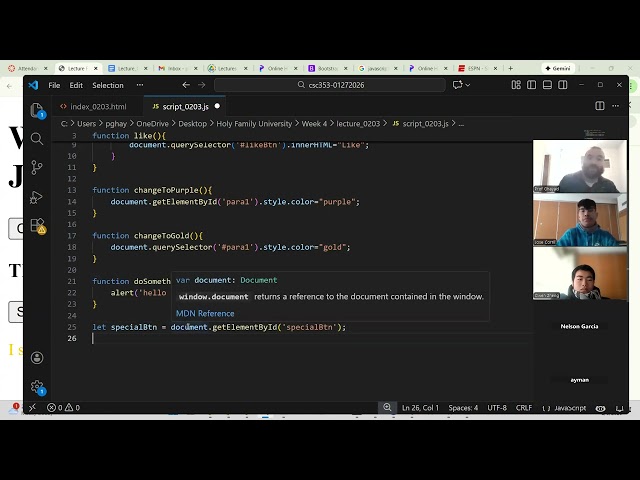Switch to index_0203.html tab
Image resolution: width=640 pixels, height=480 pixels.
pyautogui.click(x=98, y=107)
